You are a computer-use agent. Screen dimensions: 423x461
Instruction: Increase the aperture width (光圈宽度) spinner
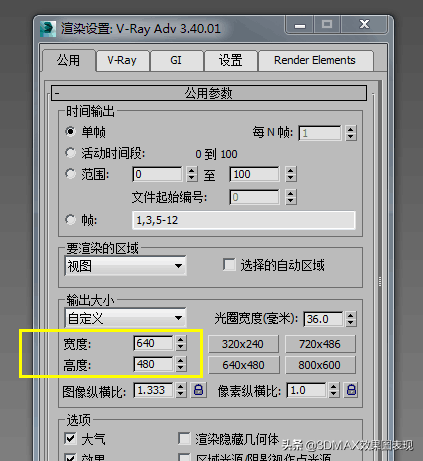tap(350, 315)
